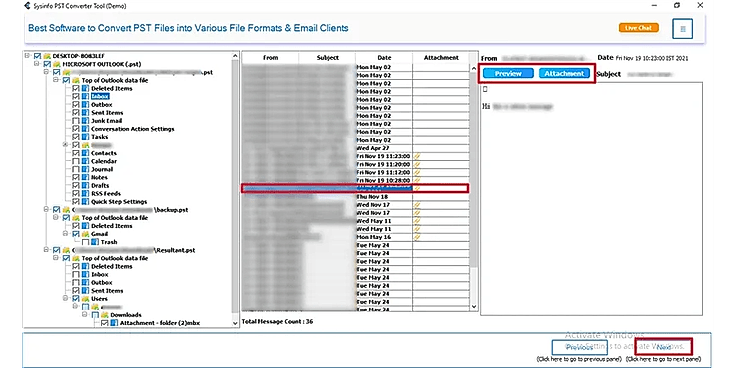The width and height of the screenshot is (736, 368).
Task: Open the hamburger menu icon beside Live Chat
Action: pyautogui.click(x=682, y=29)
